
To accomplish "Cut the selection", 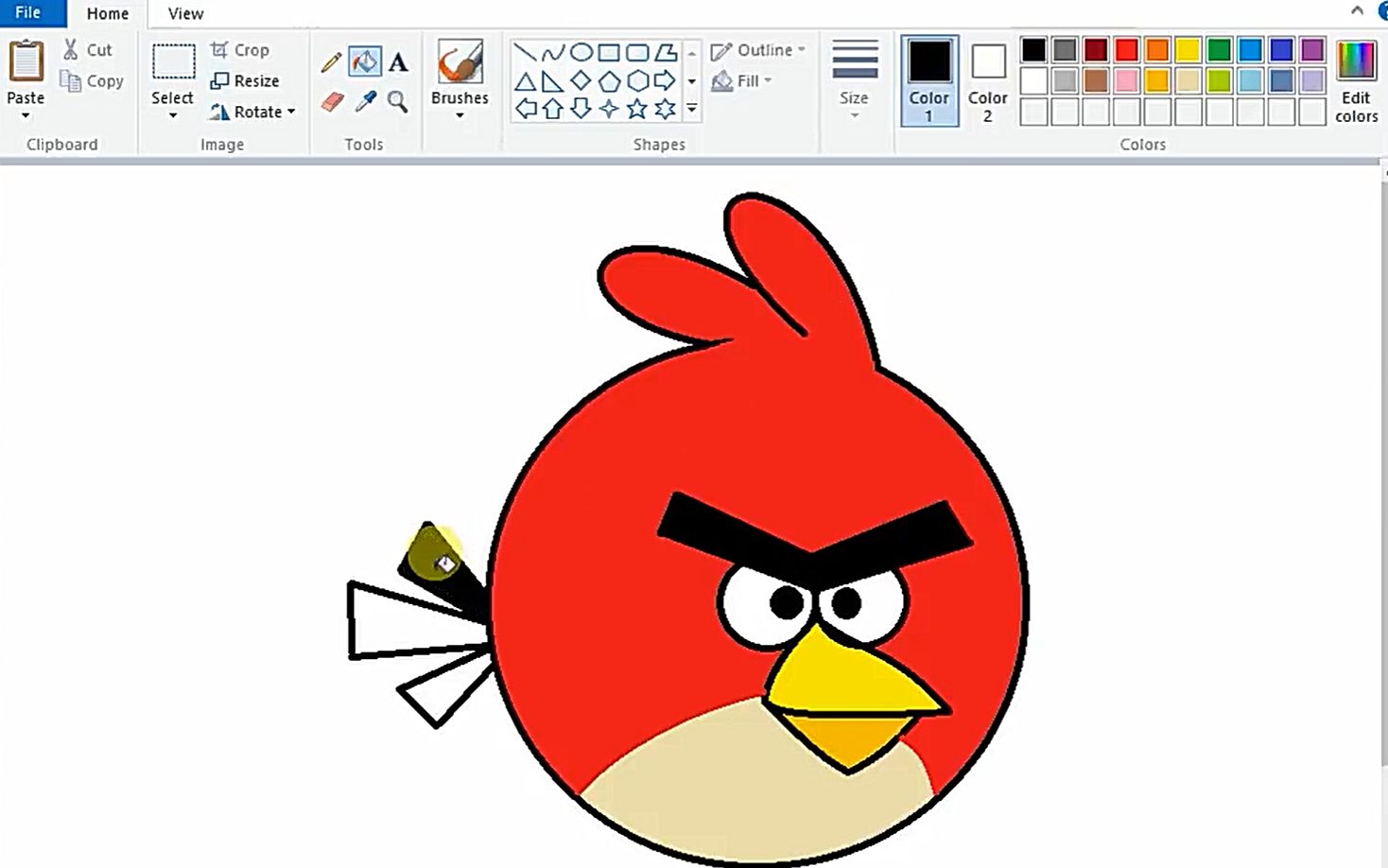I will 87,50.
